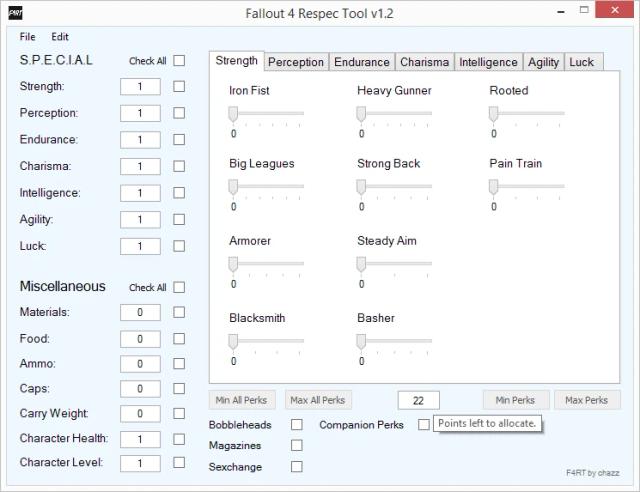
Task: Click the Perception value field
Action: [x=140, y=113]
